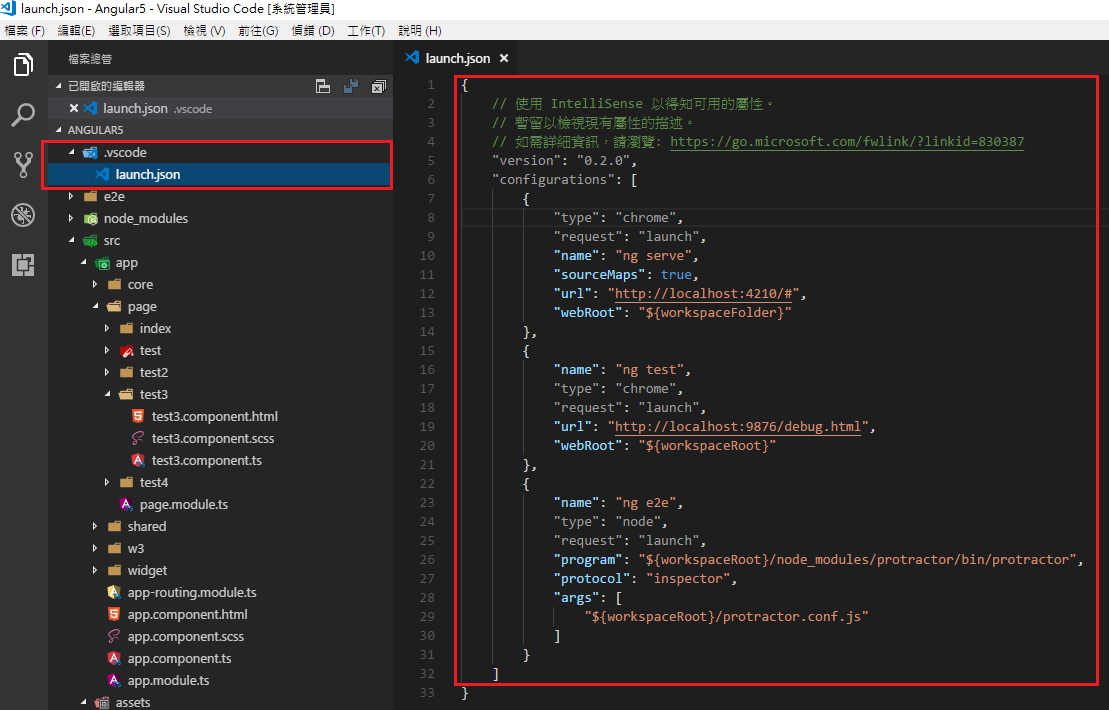
Task: Open the Search view
Action: click(x=23, y=114)
